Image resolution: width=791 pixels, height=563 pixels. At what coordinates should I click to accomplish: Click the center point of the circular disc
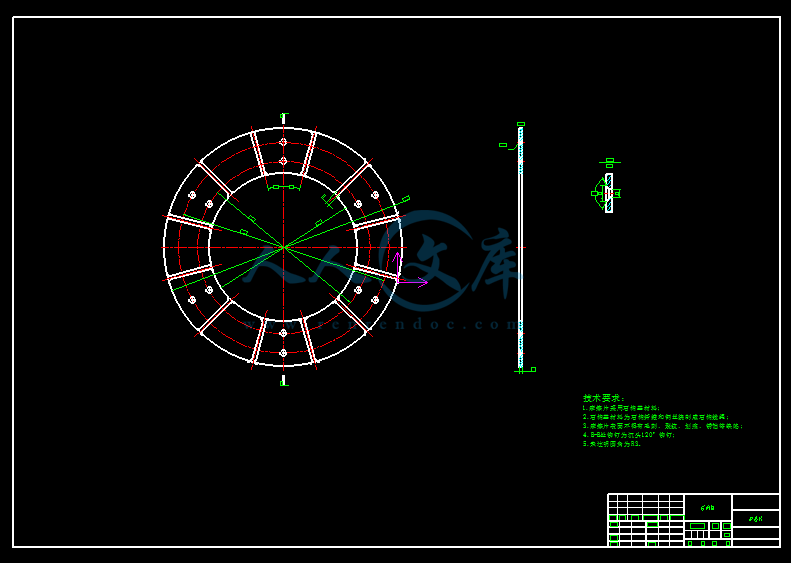[x=283, y=247]
